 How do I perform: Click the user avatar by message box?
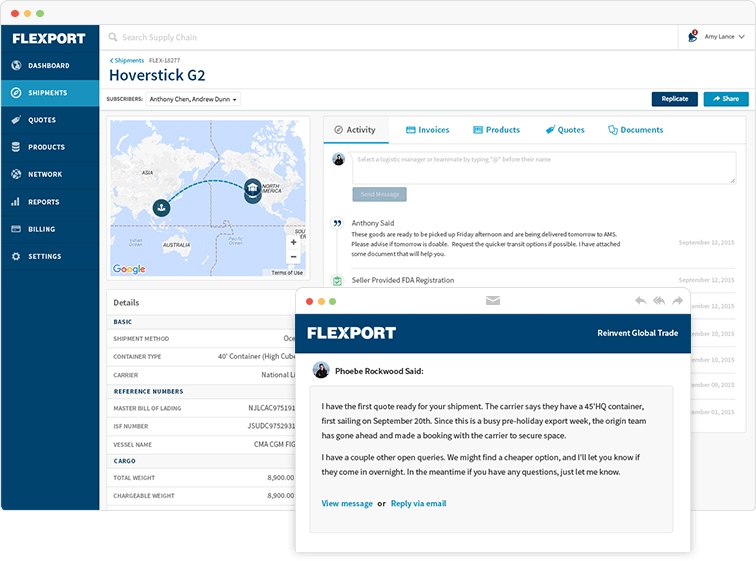click(x=338, y=160)
